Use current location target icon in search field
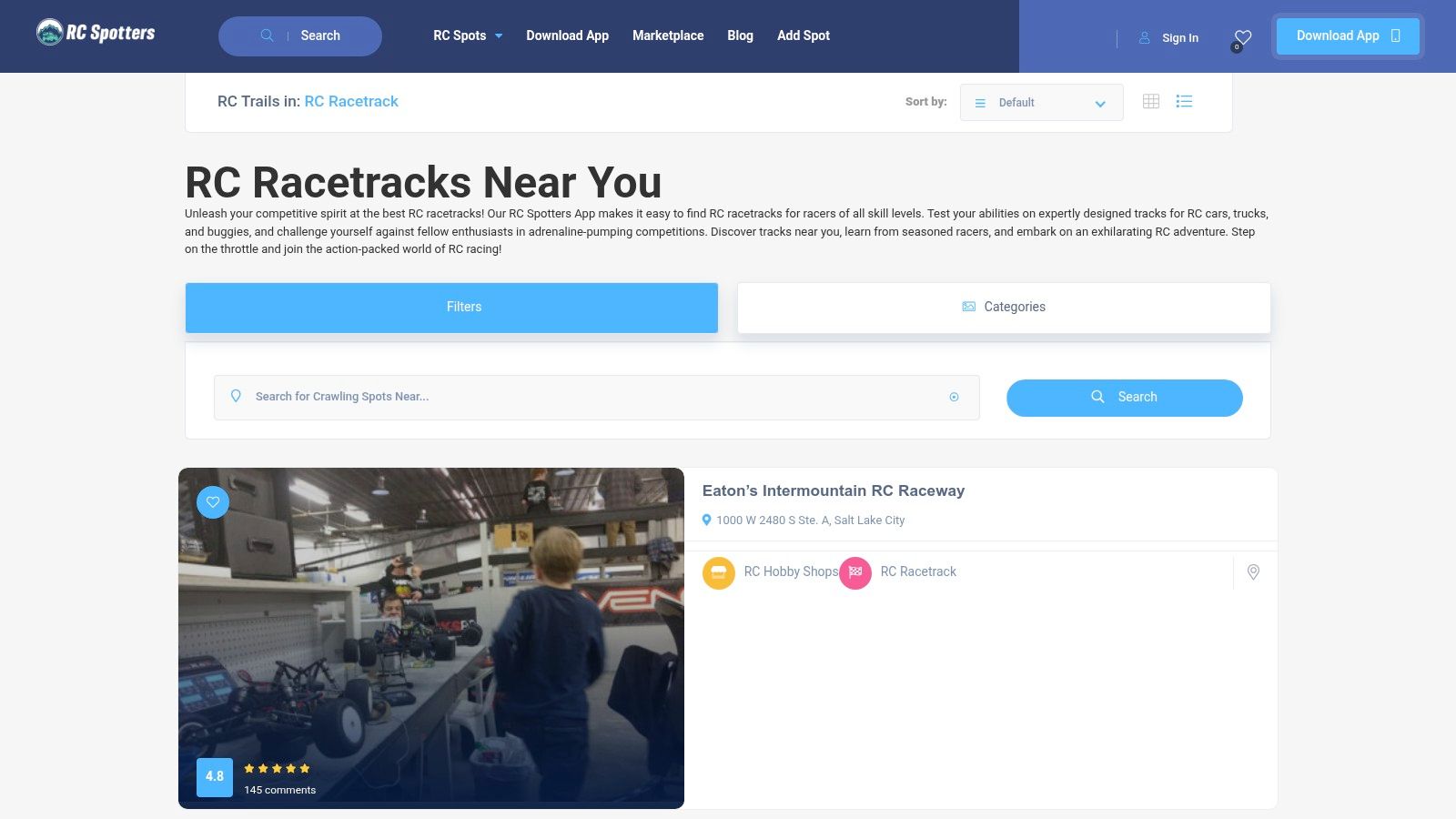This screenshot has width=1456, height=819. 954,397
